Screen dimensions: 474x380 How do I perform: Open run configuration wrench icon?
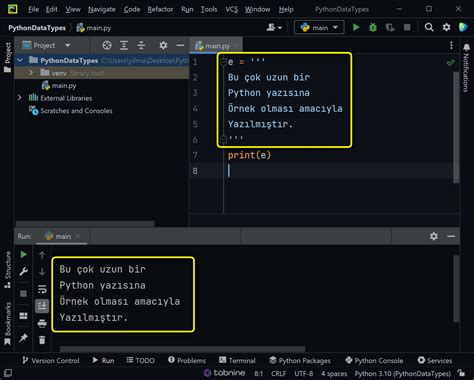23,272
